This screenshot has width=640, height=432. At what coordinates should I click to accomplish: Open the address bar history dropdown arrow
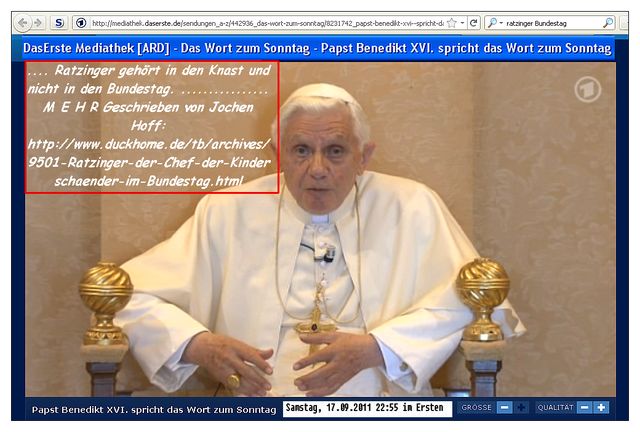[462, 23]
